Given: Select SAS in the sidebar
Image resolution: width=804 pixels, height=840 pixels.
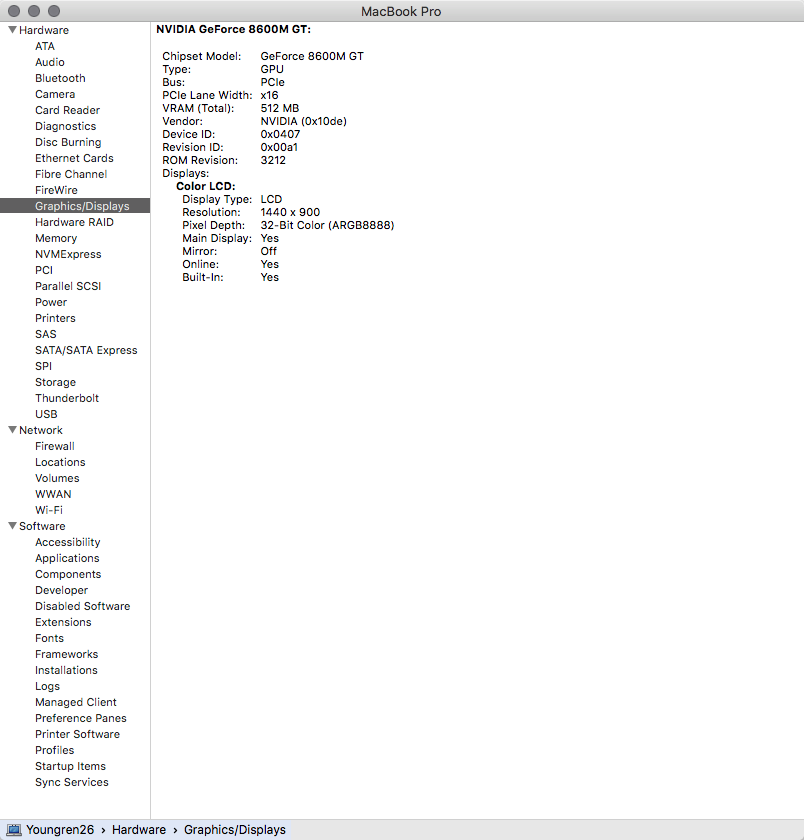Looking at the screenshot, I should coord(46,334).
